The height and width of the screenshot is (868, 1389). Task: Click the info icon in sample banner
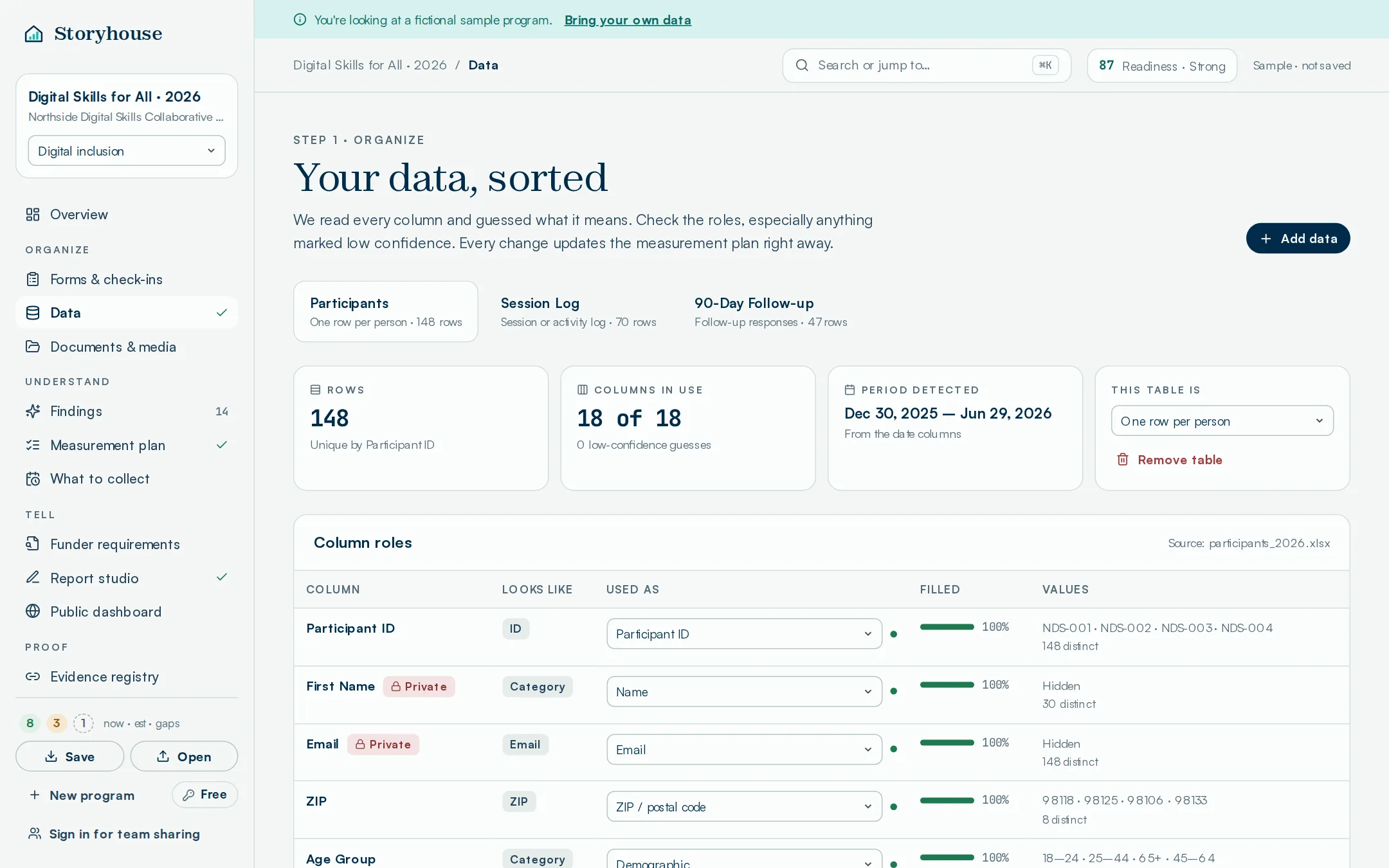300,19
